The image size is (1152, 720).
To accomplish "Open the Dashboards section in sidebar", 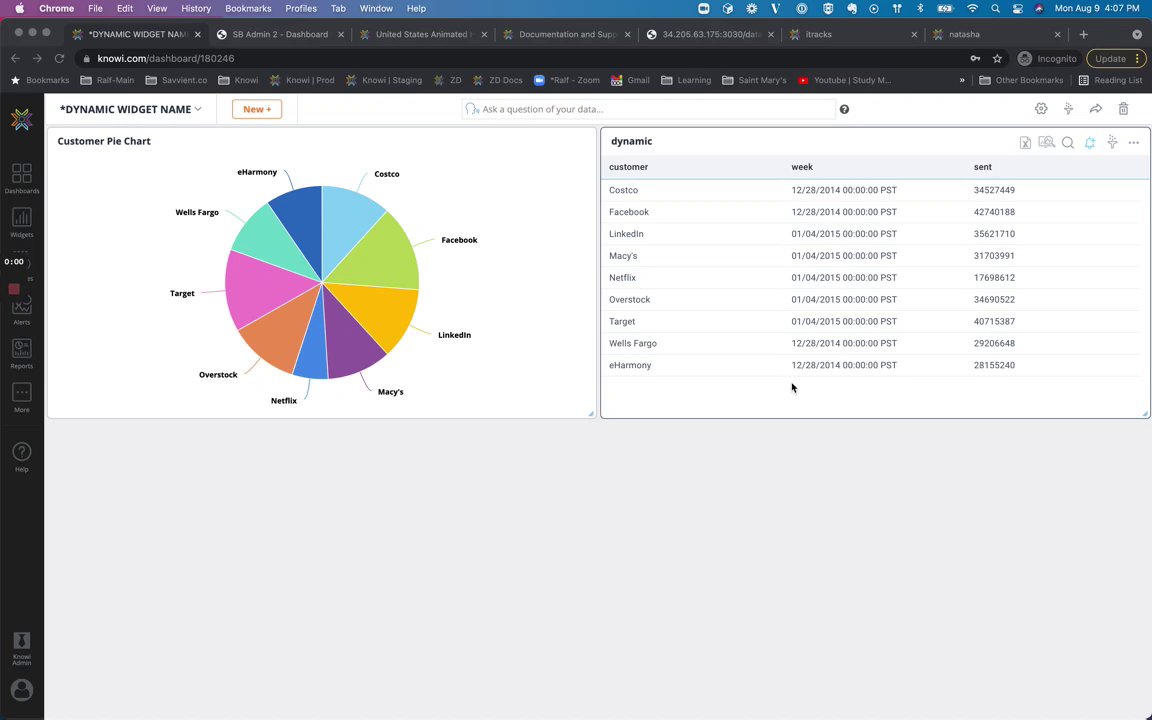I will pos(21,179).
